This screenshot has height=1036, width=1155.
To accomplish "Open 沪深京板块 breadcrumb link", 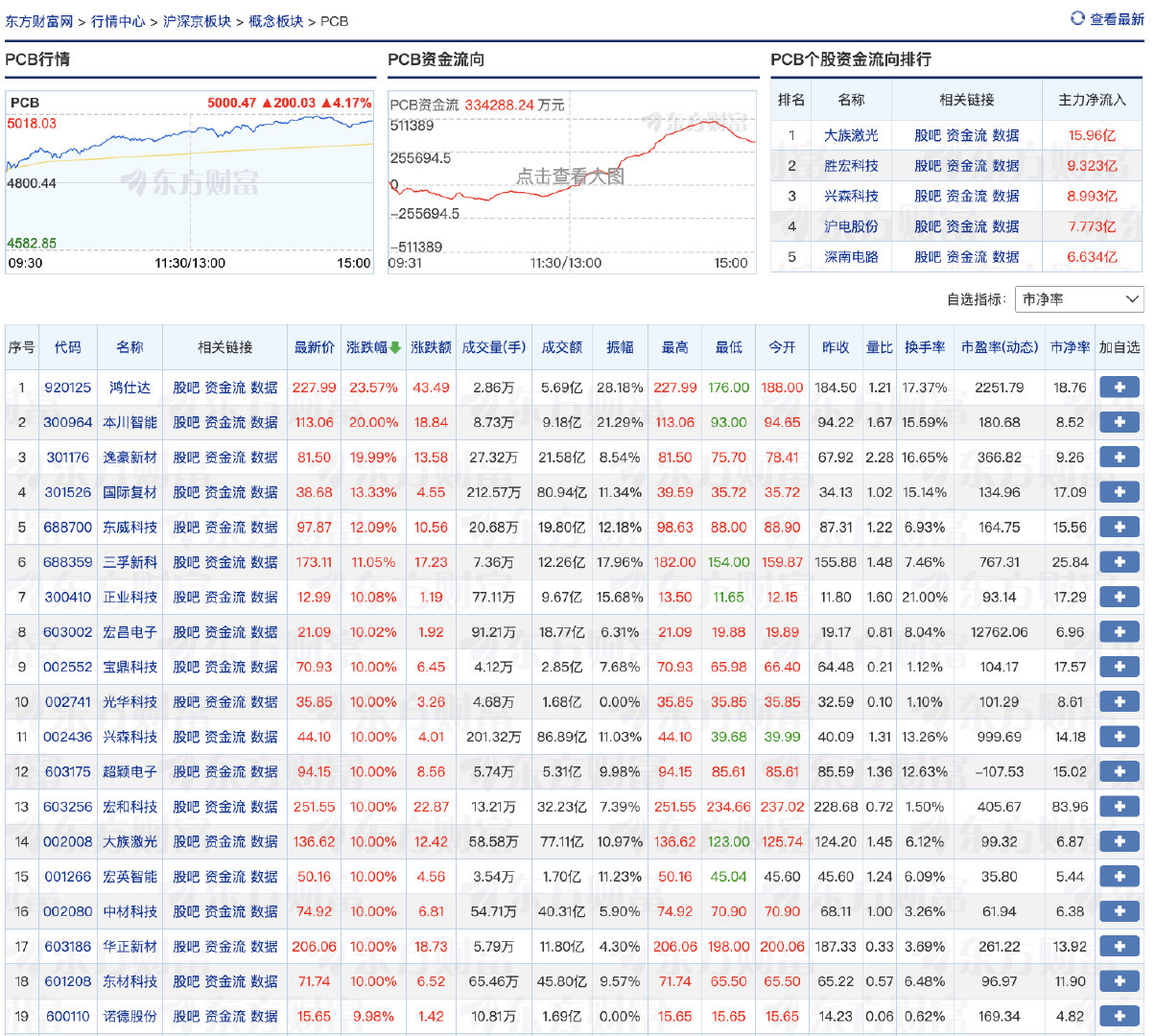I will point(197,21).
